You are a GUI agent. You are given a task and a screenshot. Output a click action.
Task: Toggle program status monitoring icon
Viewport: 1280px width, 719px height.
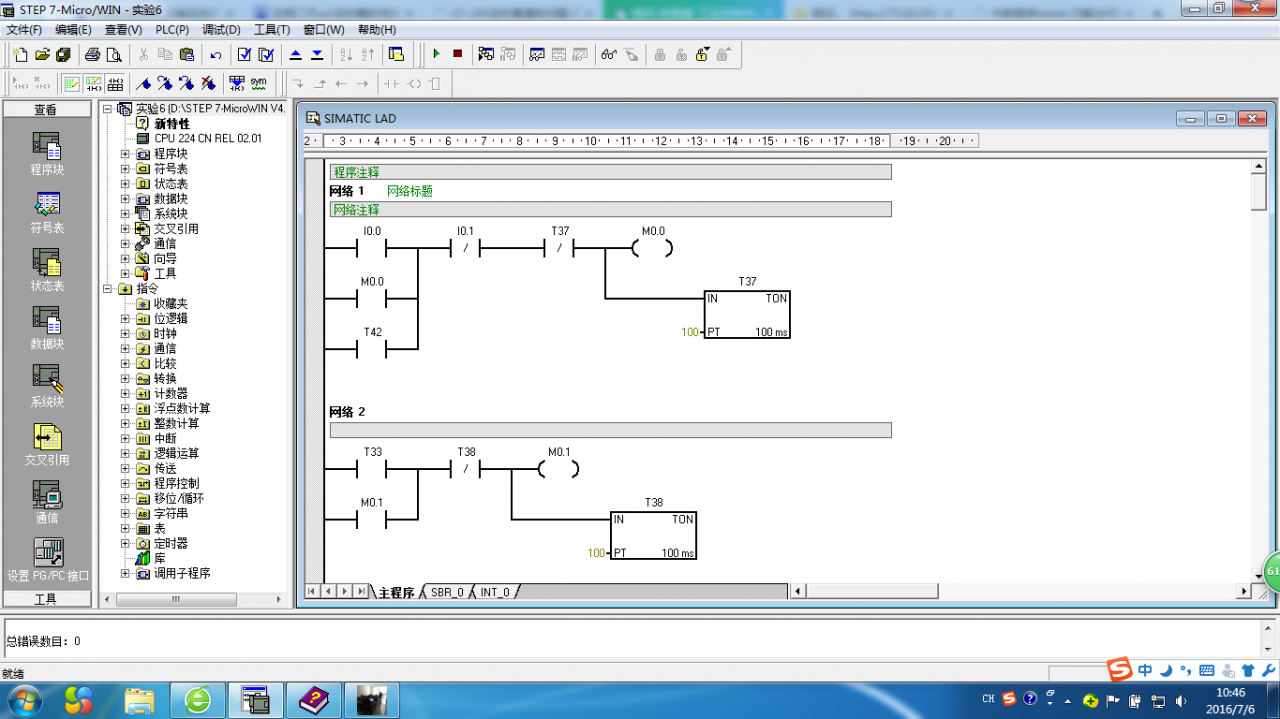click(486, 54)
